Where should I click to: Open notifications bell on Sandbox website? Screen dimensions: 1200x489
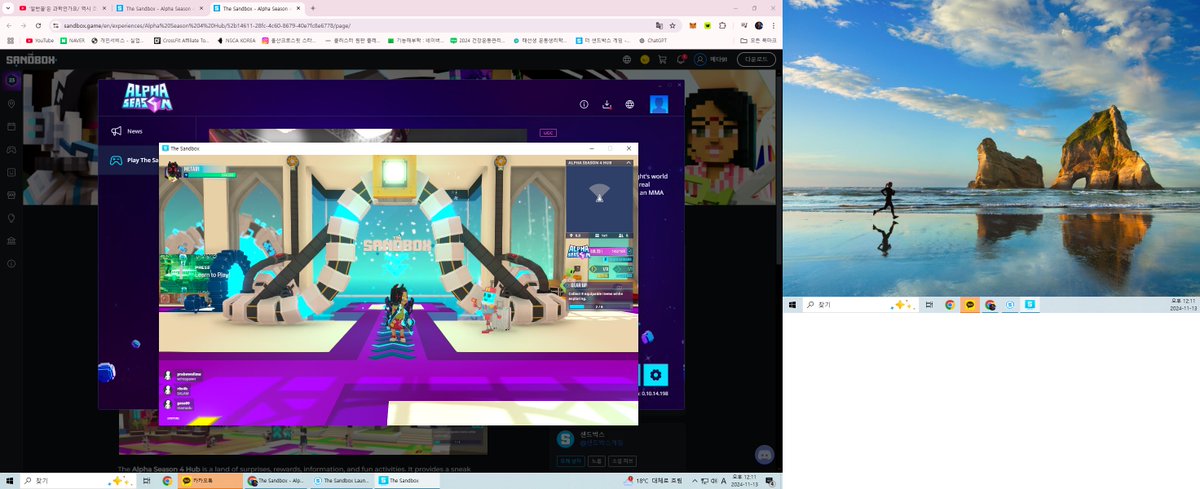tap(680, 59)
